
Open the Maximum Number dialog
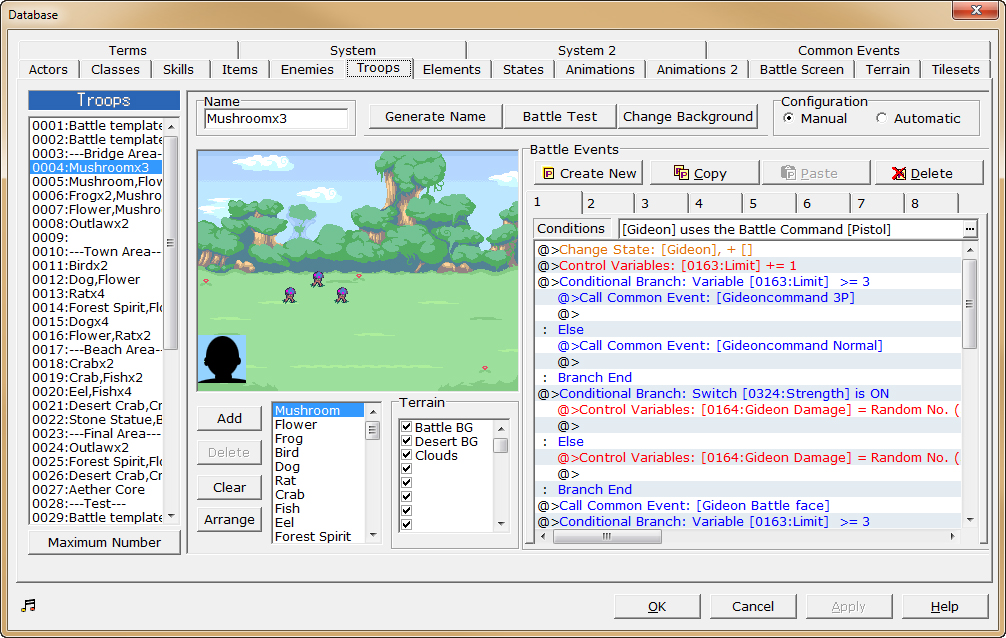pyautogui.click(x=104, y=542)
